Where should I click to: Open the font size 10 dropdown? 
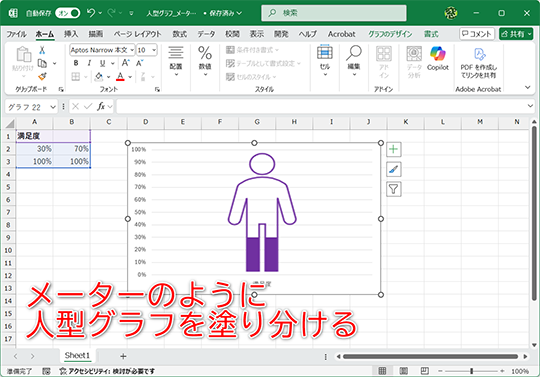tap(154, 50)
